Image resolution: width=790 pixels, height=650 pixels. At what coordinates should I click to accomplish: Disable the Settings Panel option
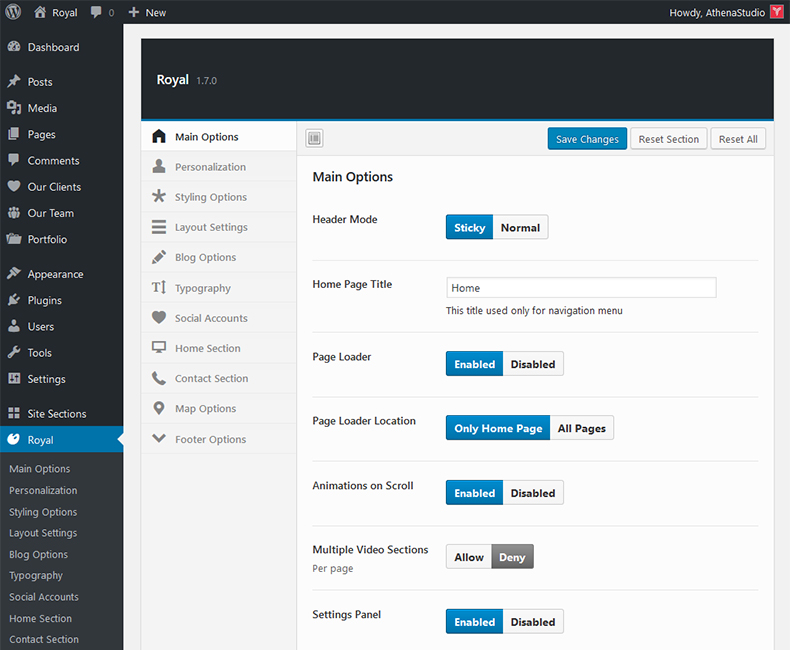[533, 622]
